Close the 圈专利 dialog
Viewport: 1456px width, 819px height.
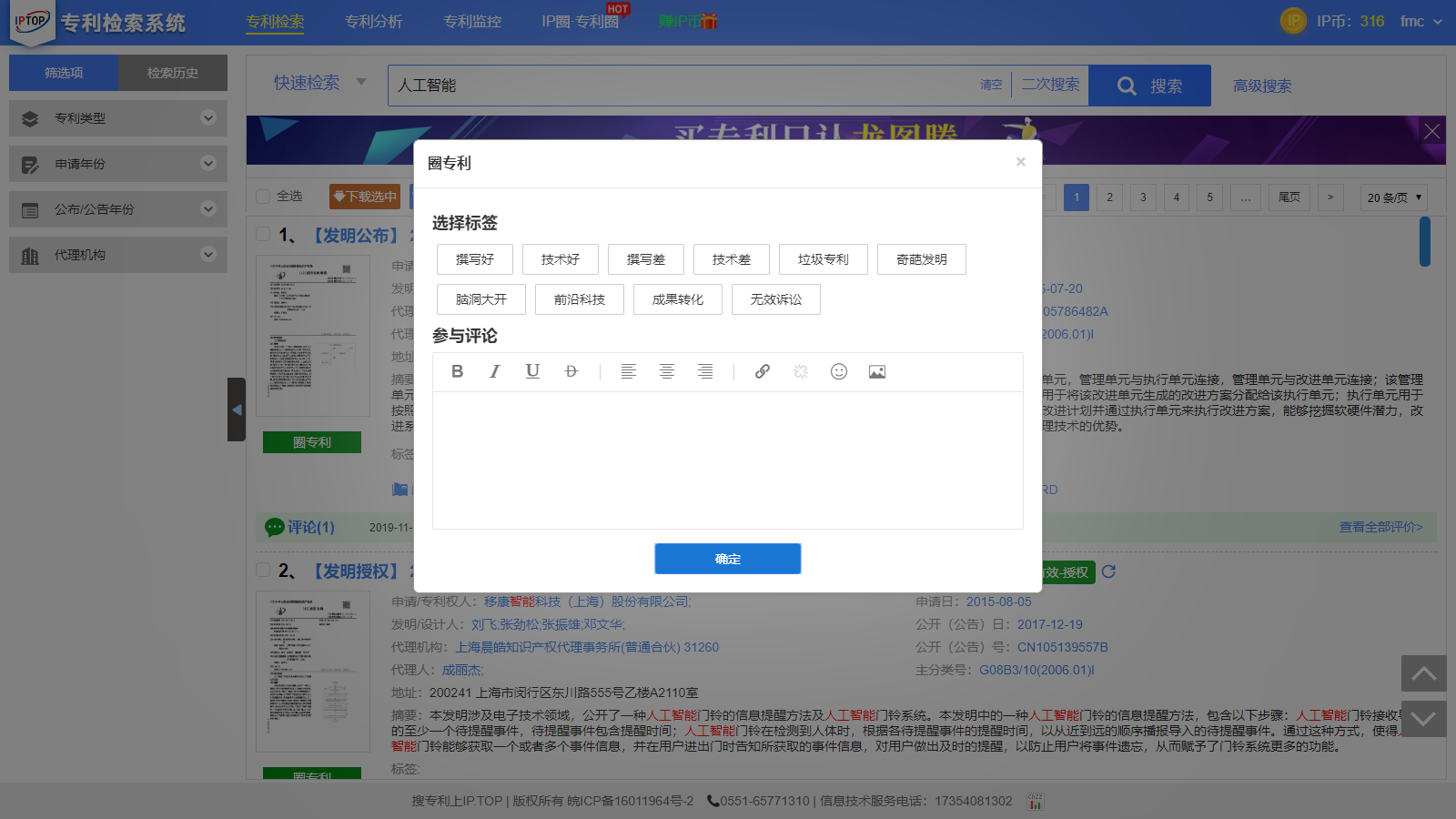[1021, 162]
